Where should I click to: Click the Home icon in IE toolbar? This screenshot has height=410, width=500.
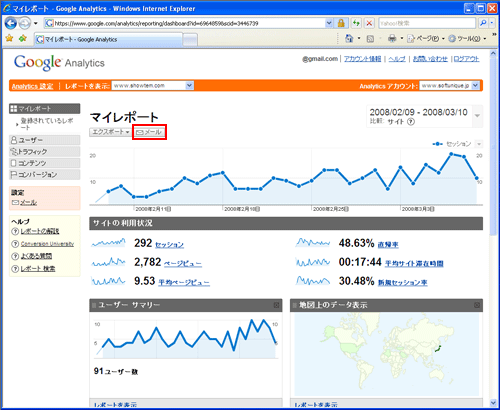tap(349, 39)
